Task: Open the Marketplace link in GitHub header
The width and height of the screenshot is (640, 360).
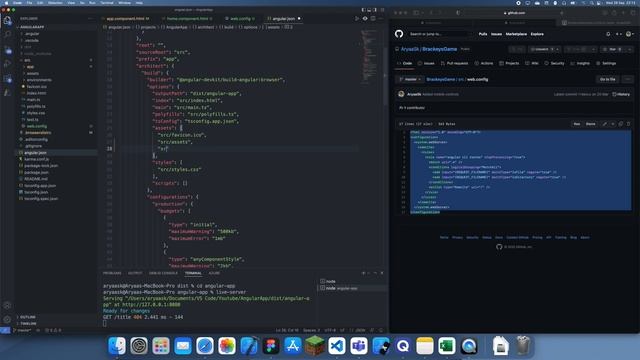Action: click(516, 34)
